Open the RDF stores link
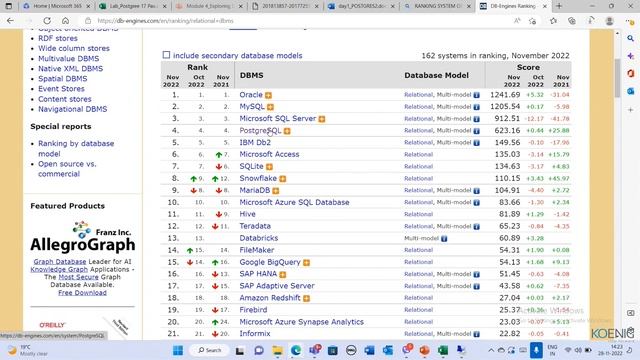This screenshot has width=640, height=360. (x=58, y=38)
